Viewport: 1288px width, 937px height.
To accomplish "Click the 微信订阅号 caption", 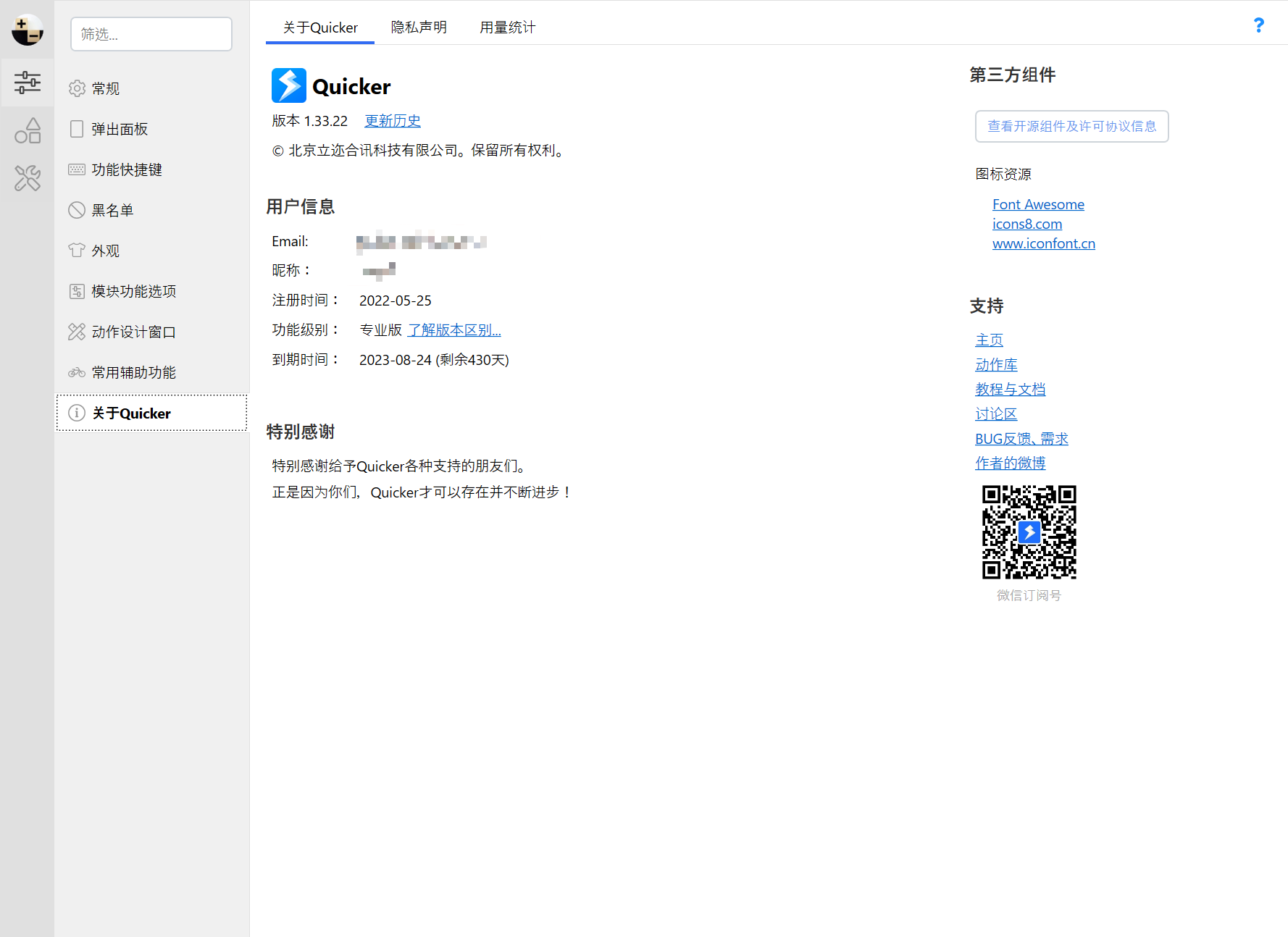I will point(1029,595).
